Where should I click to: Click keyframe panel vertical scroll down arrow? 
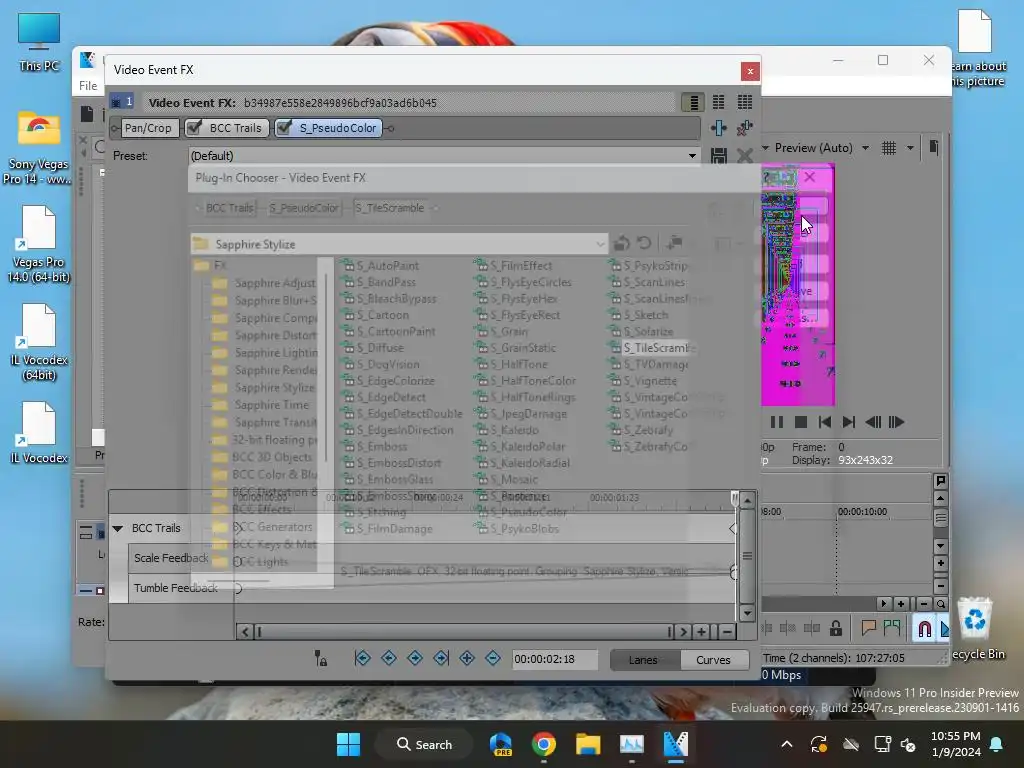(x=747, y=613)
